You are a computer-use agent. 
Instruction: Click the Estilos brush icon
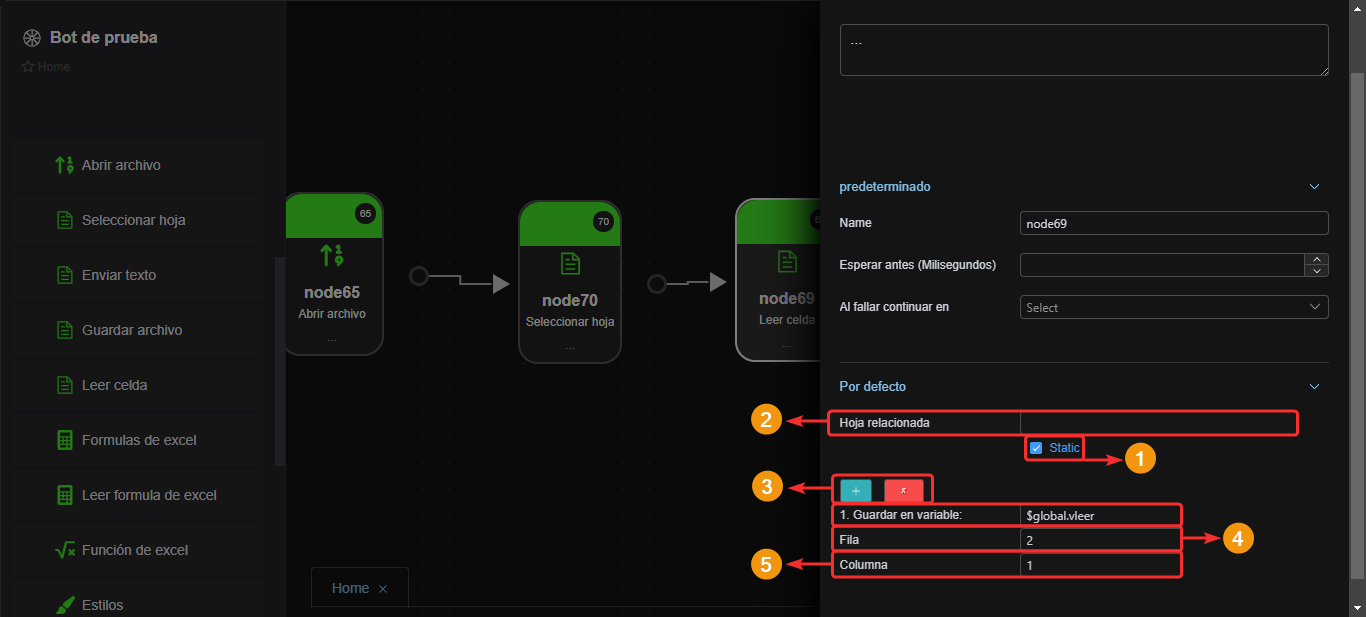65,605
